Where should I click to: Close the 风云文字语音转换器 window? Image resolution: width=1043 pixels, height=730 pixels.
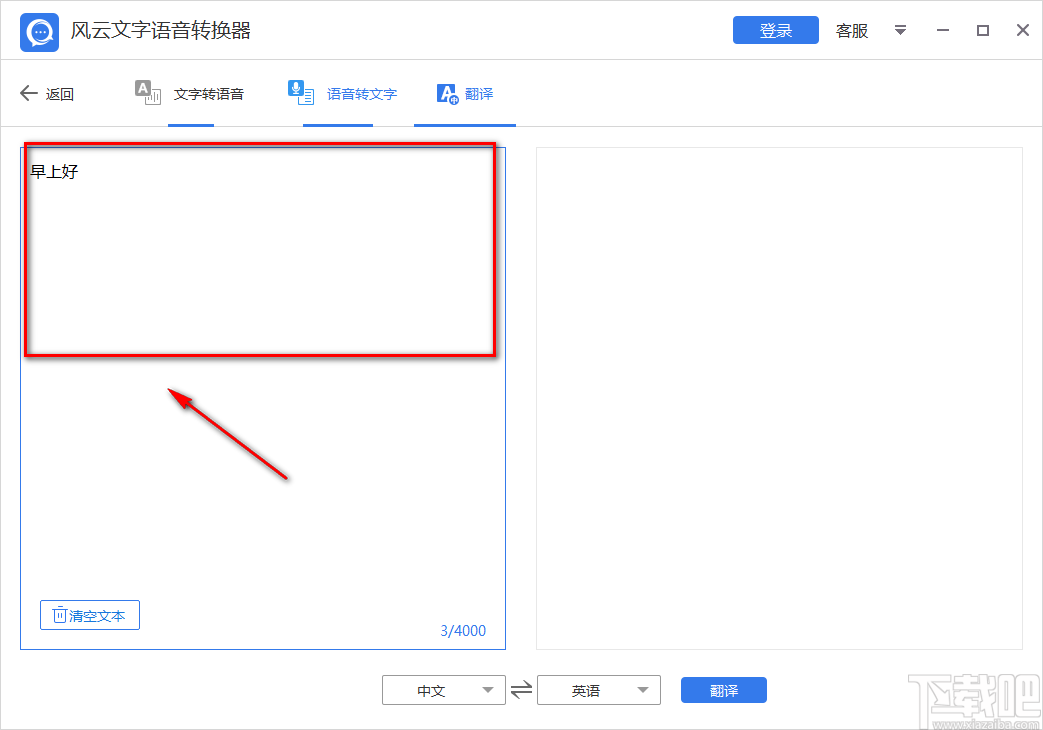(1023, 30)
